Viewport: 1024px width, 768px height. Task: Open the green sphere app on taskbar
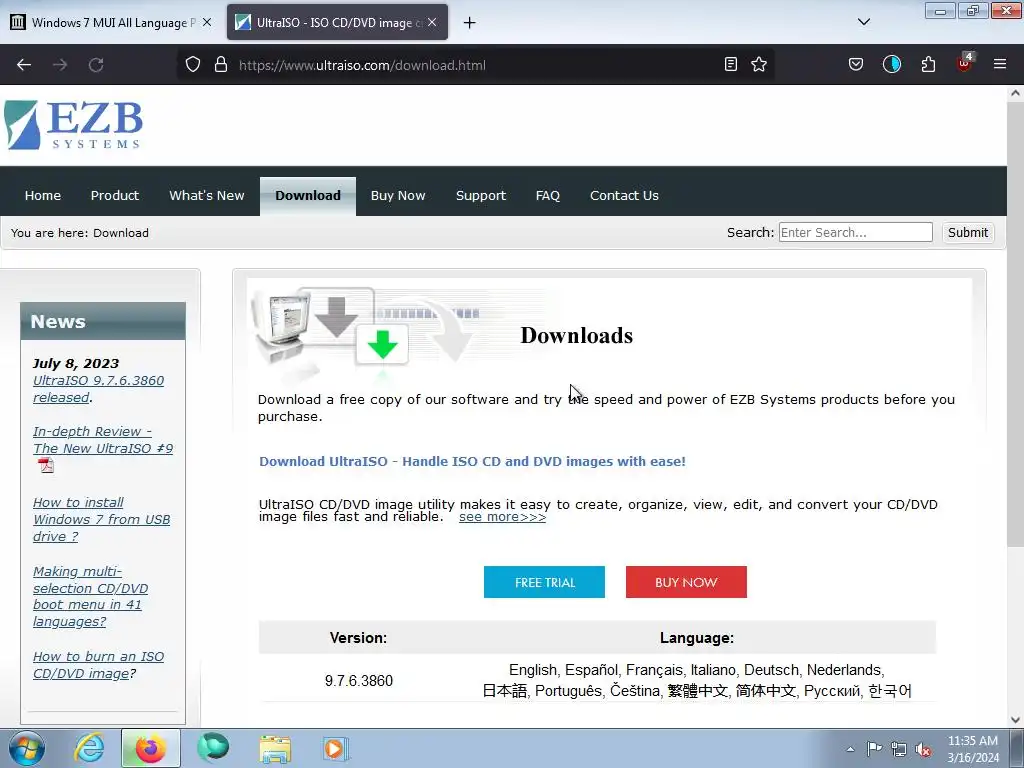(x=213, y=748)
